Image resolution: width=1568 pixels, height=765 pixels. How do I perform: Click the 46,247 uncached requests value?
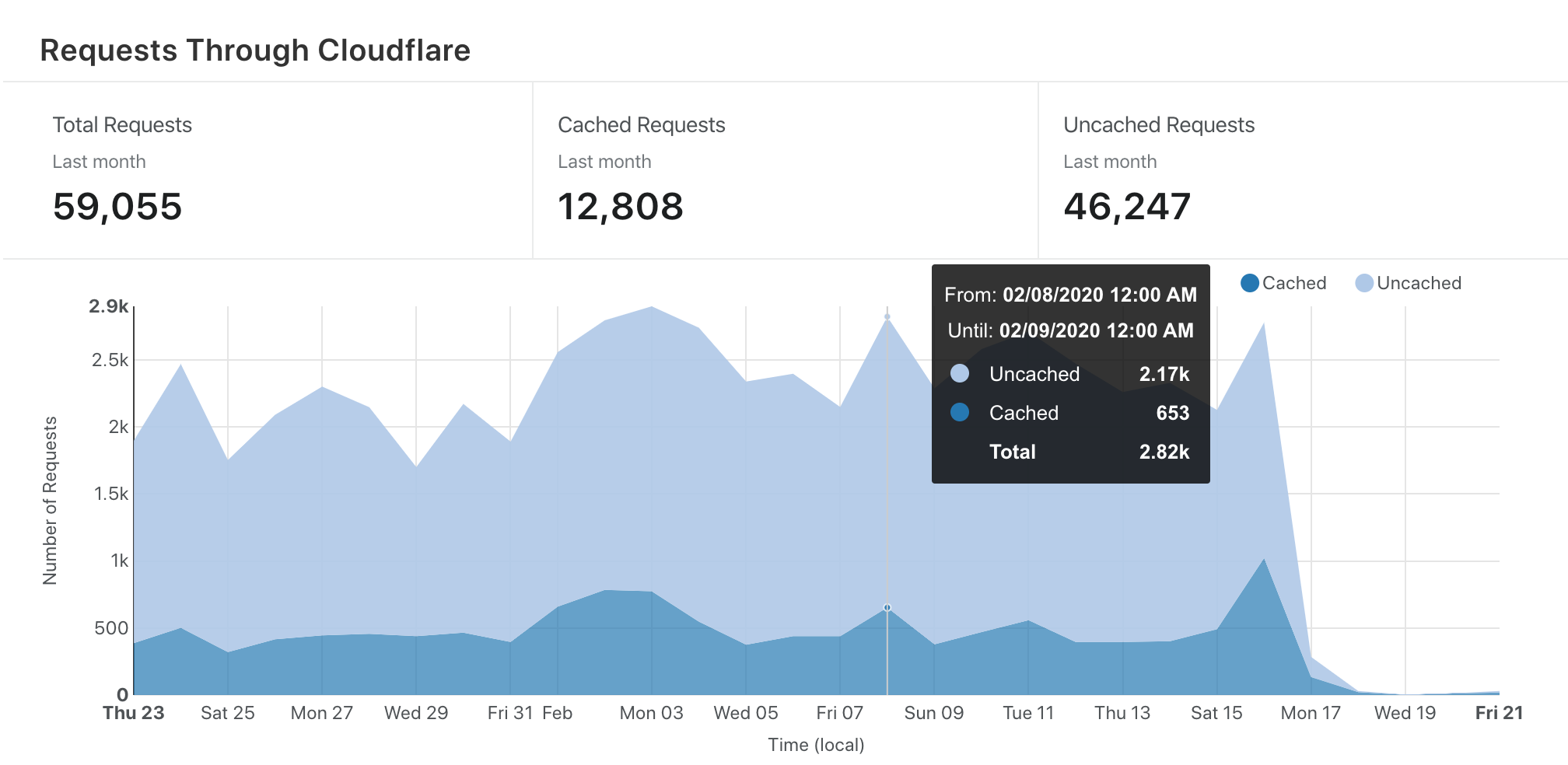pos(1127,207)
